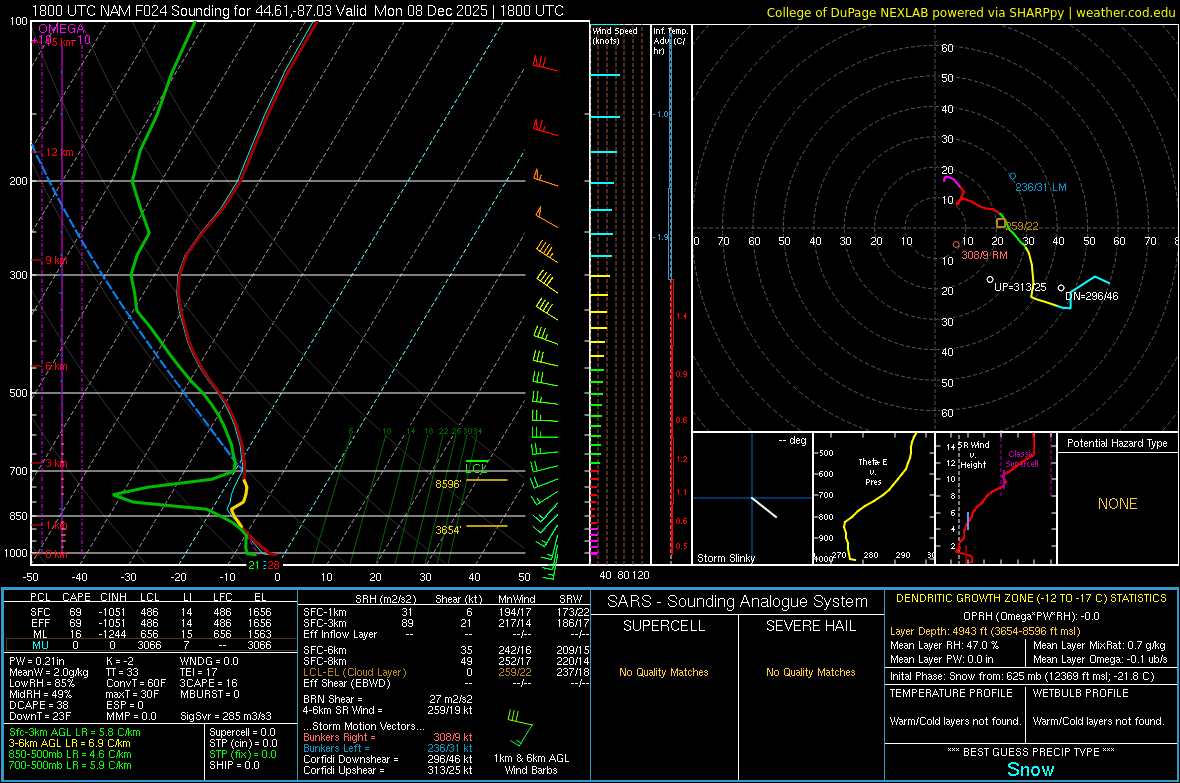Screen dimensions: 1180x783
Task: Click the red Bunkers right-mover circle on hodograph
Action: [x=956, y=245]
